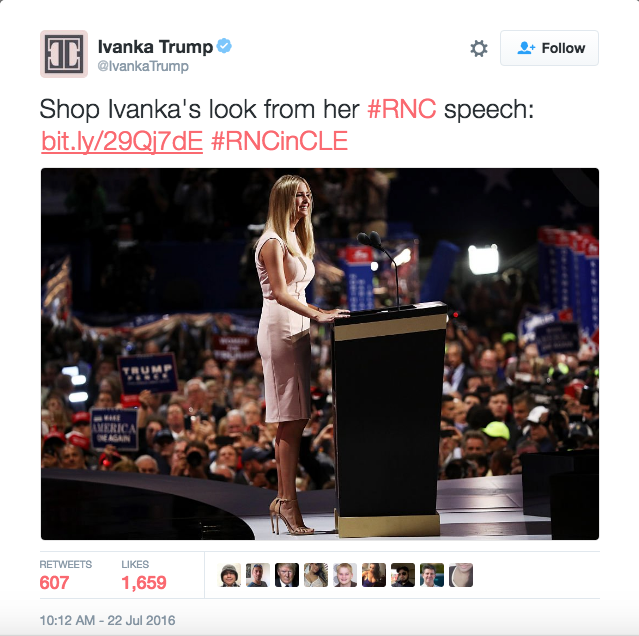Click the blue verified badge
The width and height of the screenshot is (639, 636).
(224, 46)
